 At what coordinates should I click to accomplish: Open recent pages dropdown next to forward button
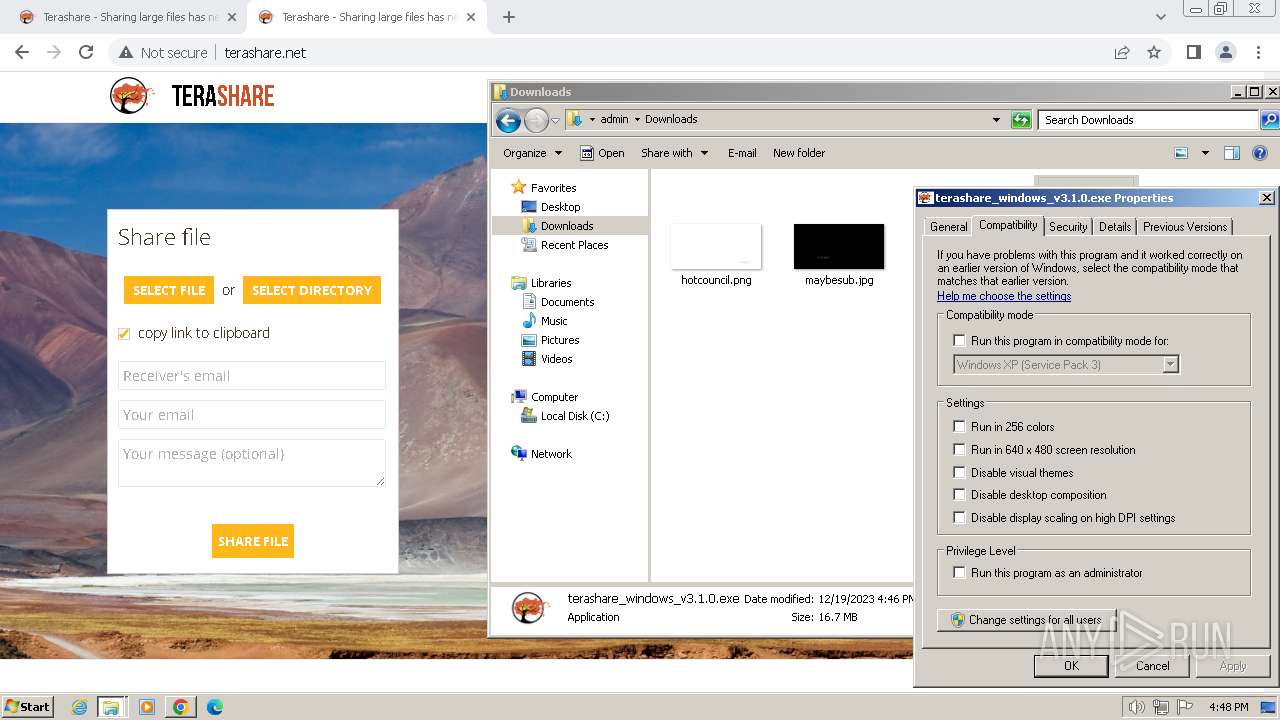pyautogui.click(x=556, y=121)
